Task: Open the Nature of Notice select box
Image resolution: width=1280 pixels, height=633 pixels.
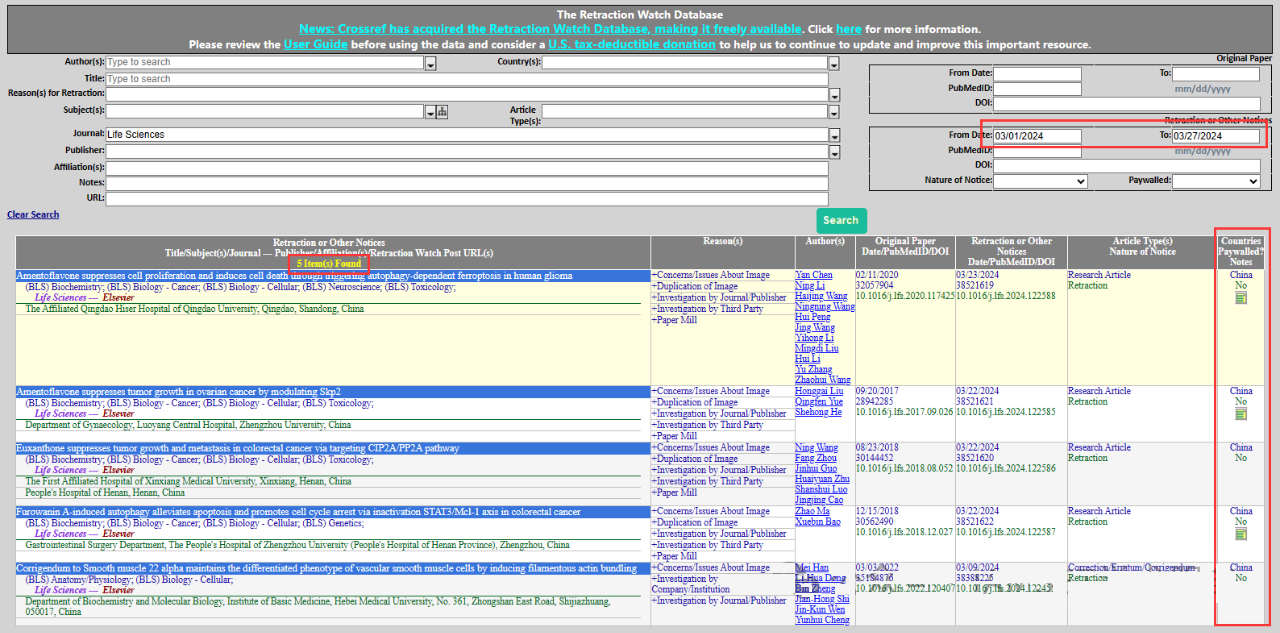Action: coord(1040,181)
